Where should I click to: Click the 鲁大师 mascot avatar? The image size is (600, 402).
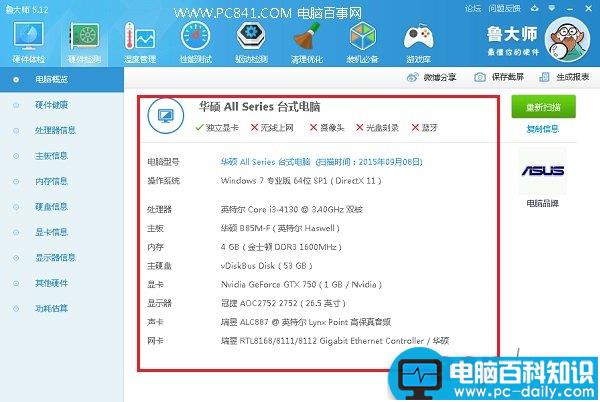coord(567,41)
